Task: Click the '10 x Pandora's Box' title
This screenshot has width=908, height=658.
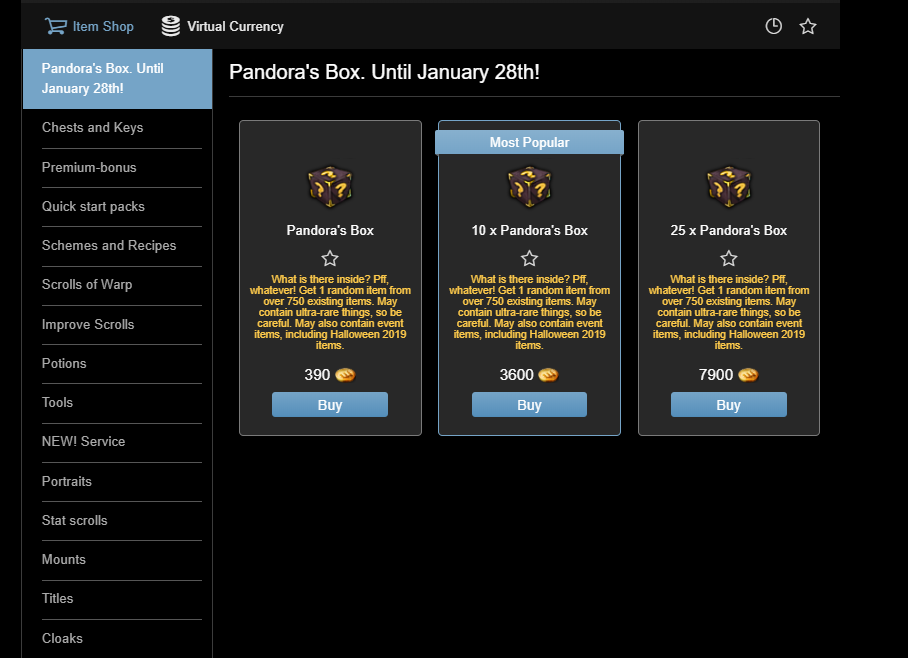Action: [529, 231]
